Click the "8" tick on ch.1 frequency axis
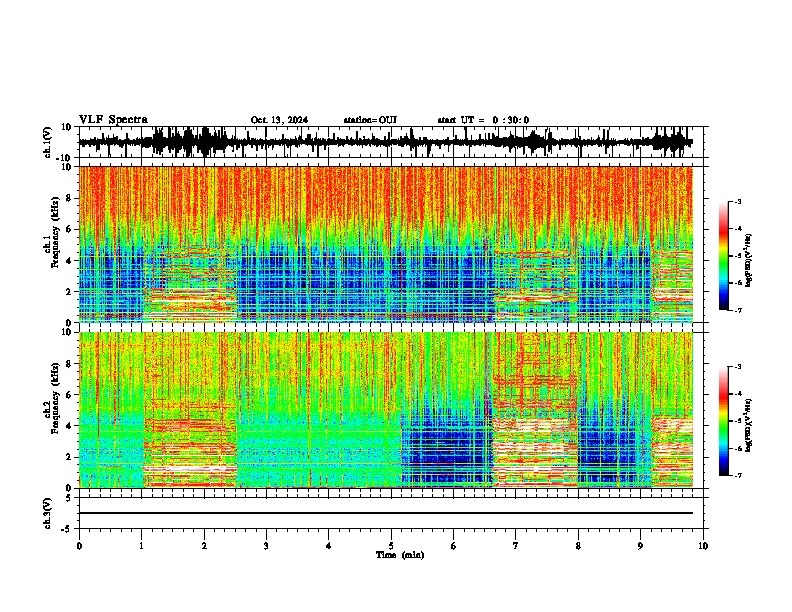The height and width of the screenshot is (612, 792). (x=69, y=198)
